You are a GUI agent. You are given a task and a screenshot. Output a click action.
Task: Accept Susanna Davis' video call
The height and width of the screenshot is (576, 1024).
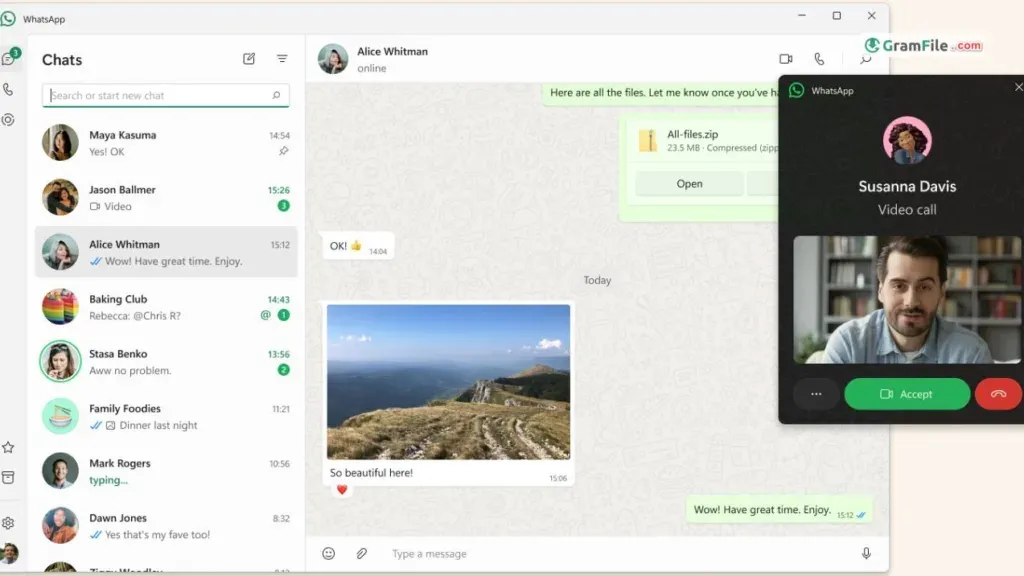[x=907, y=394]
